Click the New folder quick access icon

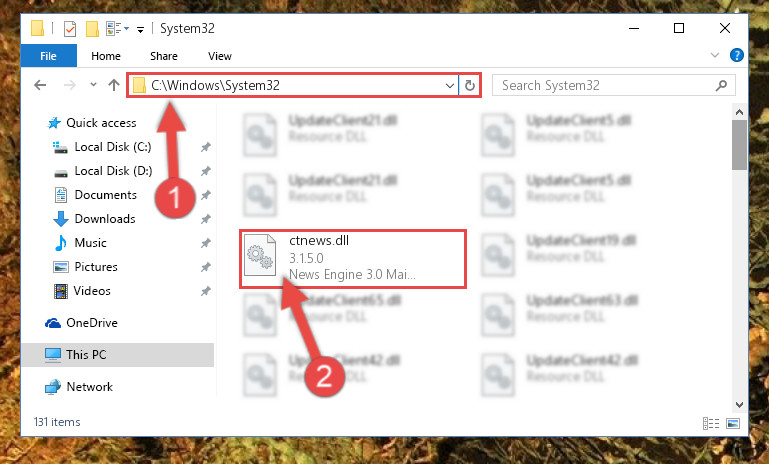pos(92,29)
